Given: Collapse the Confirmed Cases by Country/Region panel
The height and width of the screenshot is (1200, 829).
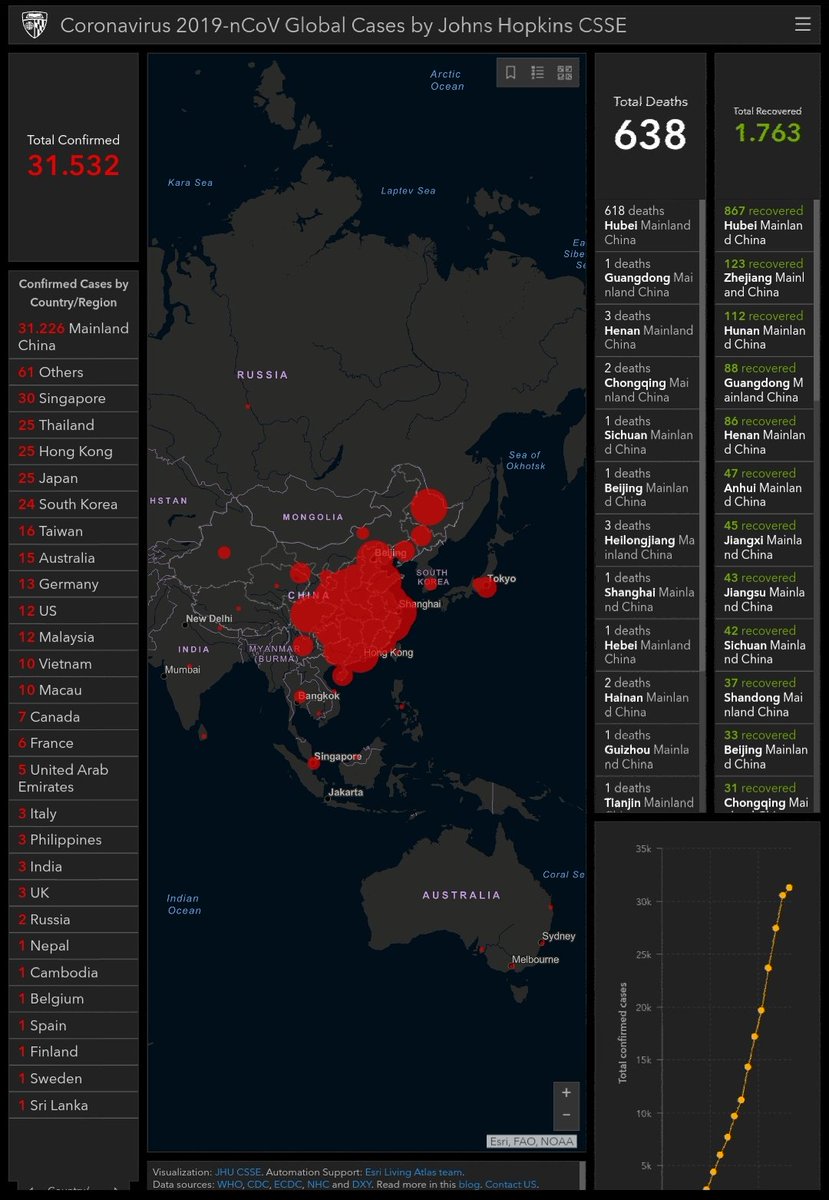Looking at the screenshot, I should (73, 290).
